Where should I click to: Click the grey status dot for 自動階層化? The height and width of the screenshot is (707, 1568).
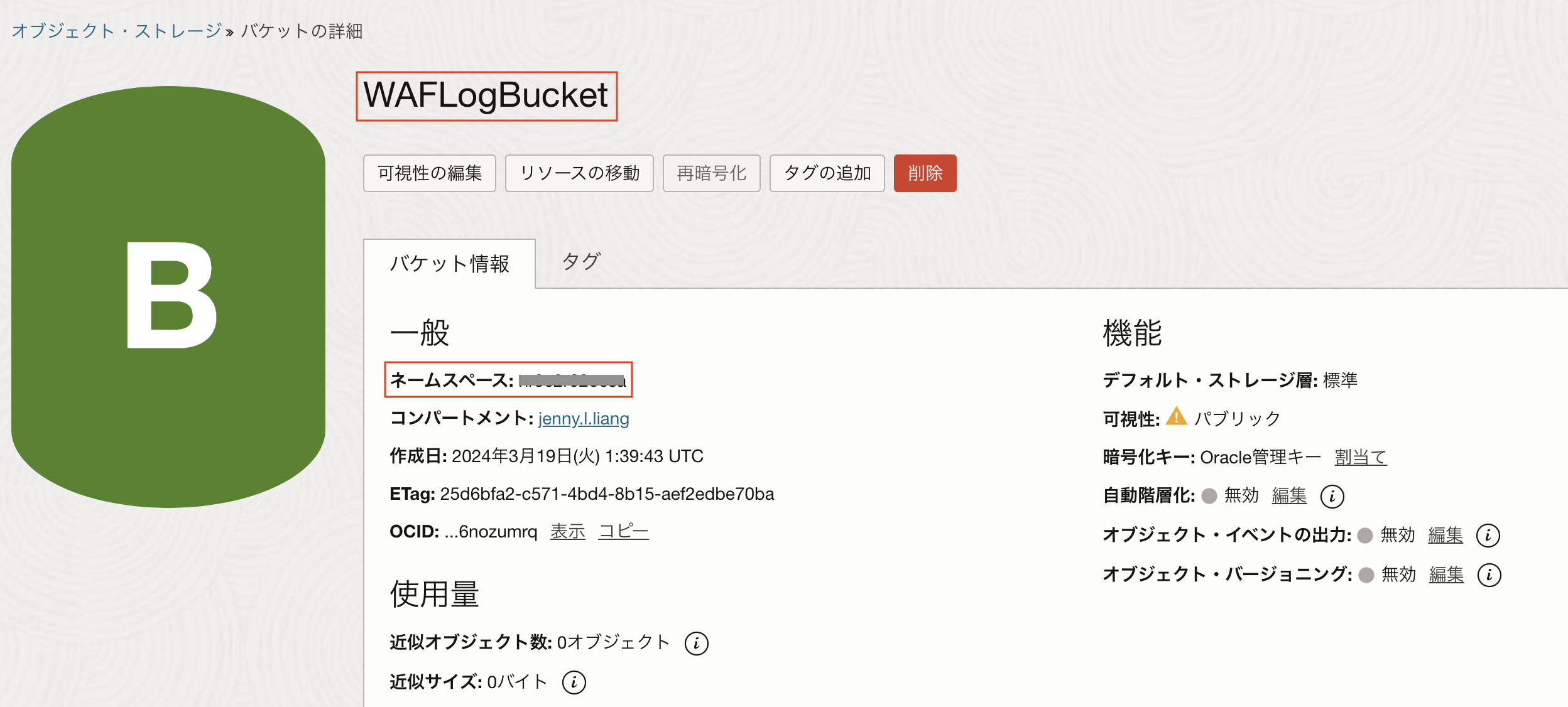[1209, 496]
